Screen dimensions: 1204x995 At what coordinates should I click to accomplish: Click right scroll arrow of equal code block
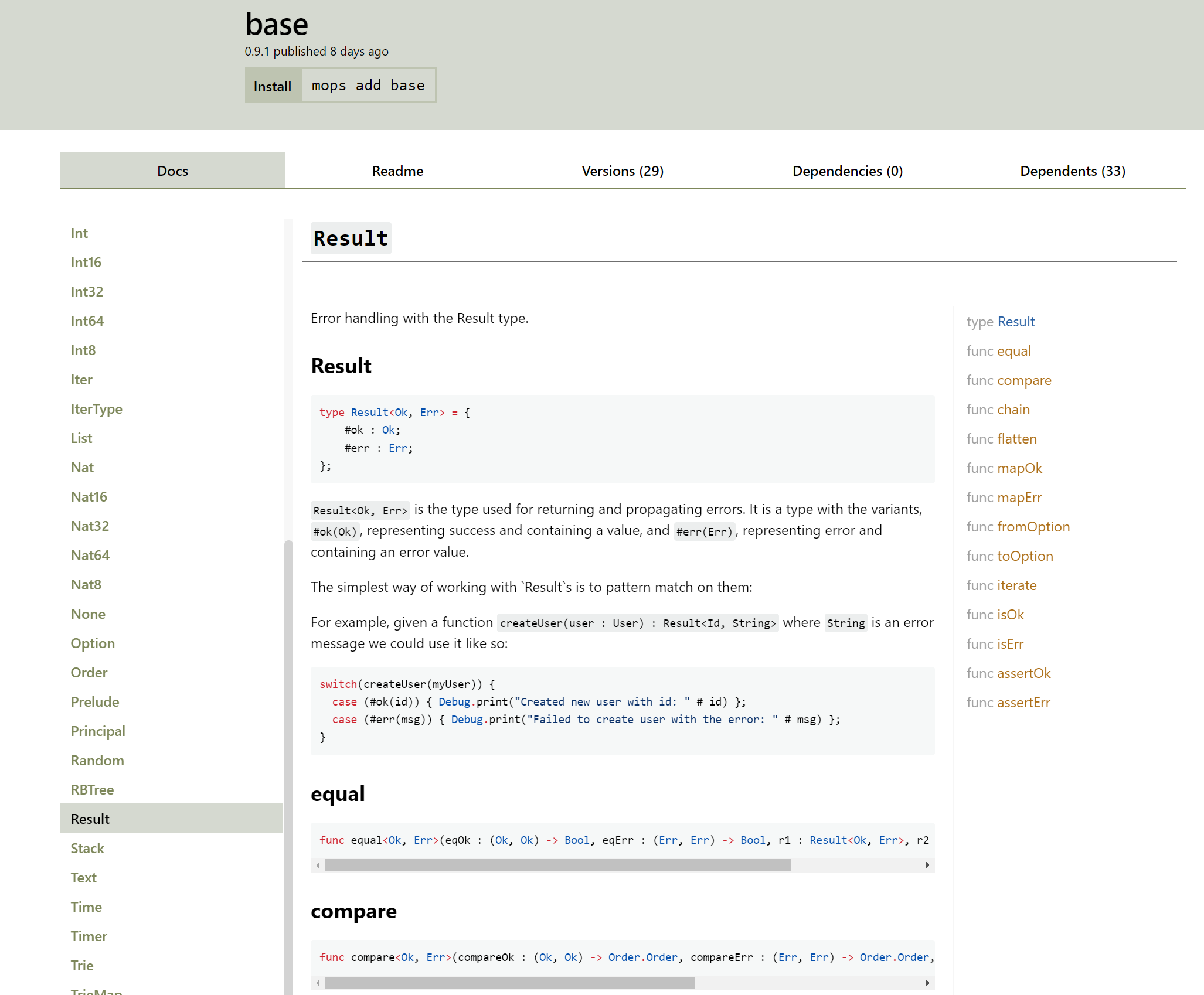click(927, 865)
